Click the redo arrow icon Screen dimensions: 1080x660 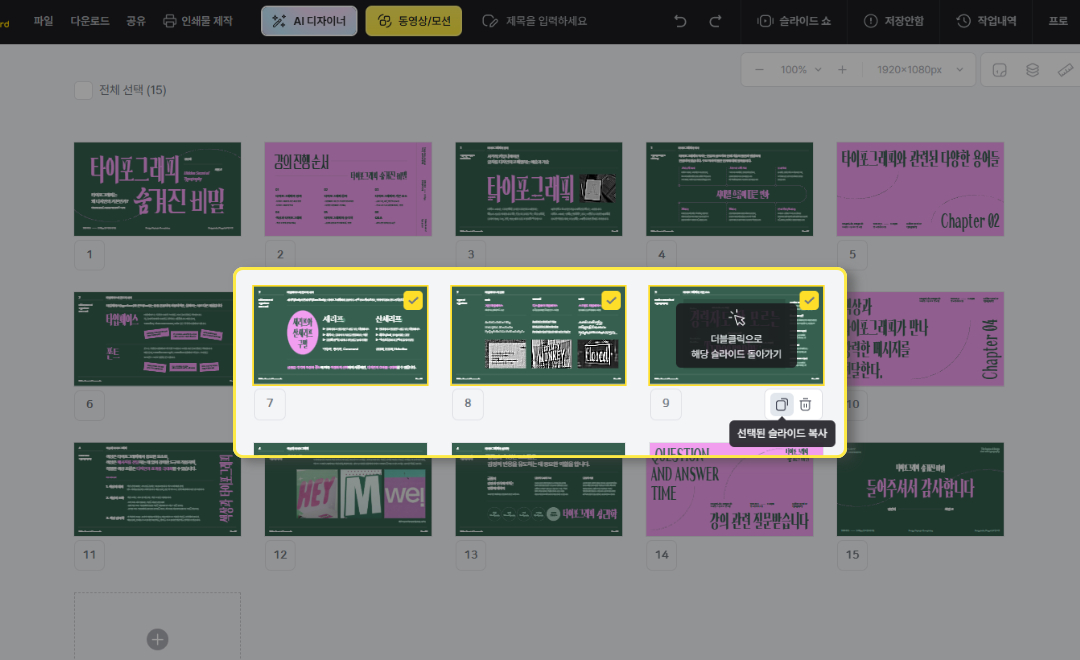[x=715, y=21]
